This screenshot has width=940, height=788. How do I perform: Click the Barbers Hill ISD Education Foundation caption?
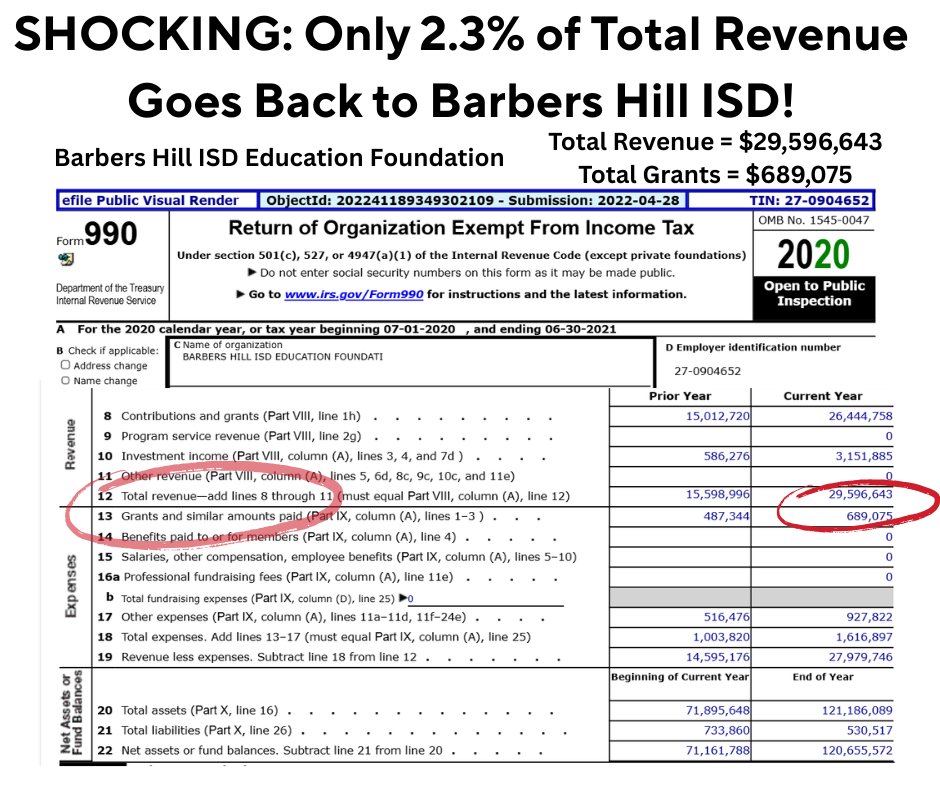pyautogui.click(x=279, y=158)
